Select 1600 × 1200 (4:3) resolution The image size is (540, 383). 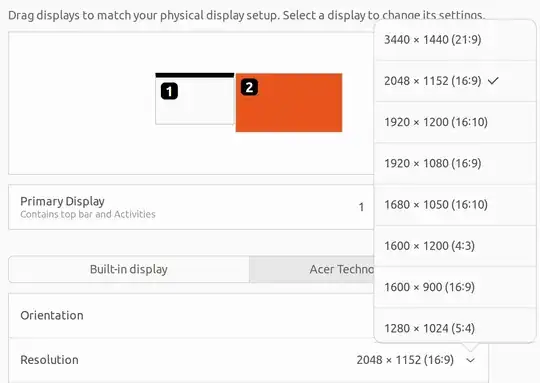[x=455, y=246]
